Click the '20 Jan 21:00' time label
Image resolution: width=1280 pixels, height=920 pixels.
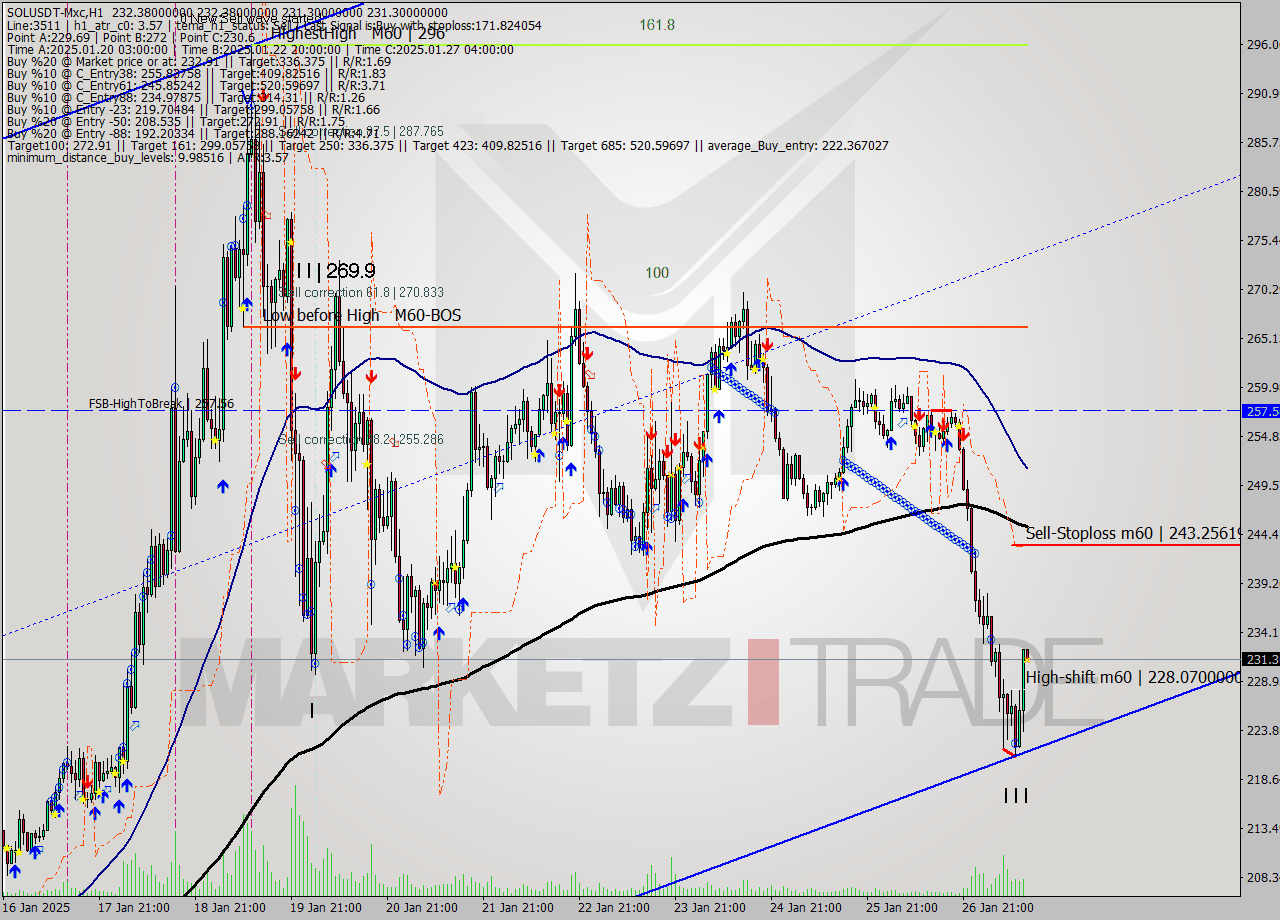[x=423, y=908]
